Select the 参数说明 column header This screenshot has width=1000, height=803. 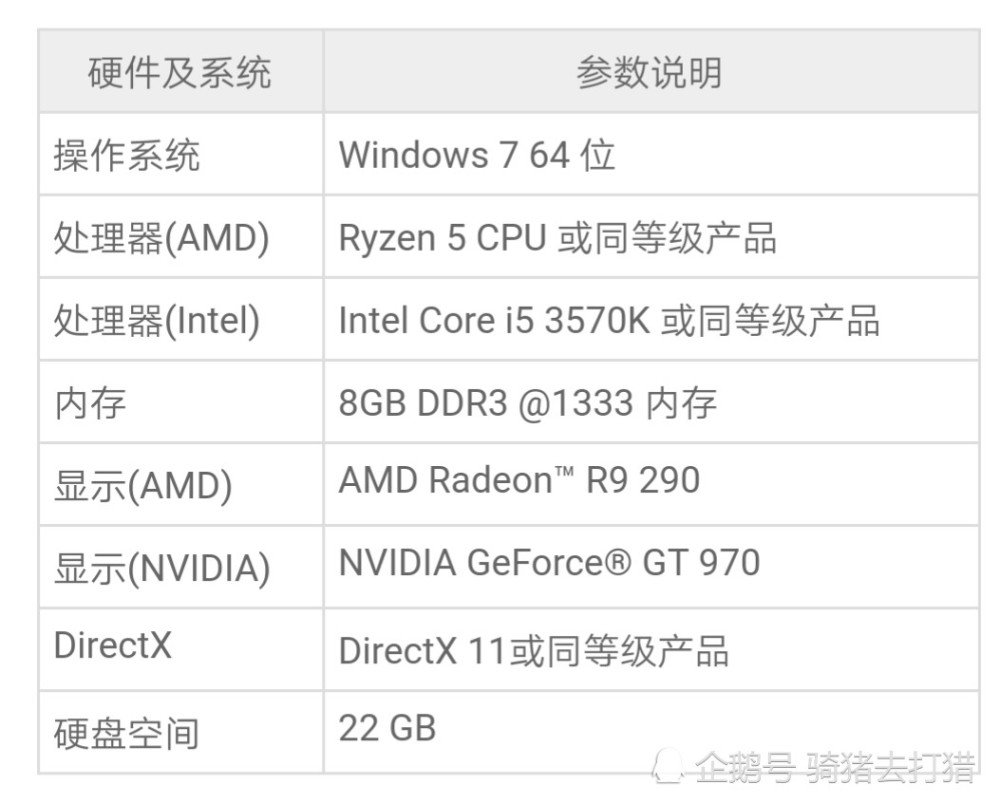(x=649, y=72)
